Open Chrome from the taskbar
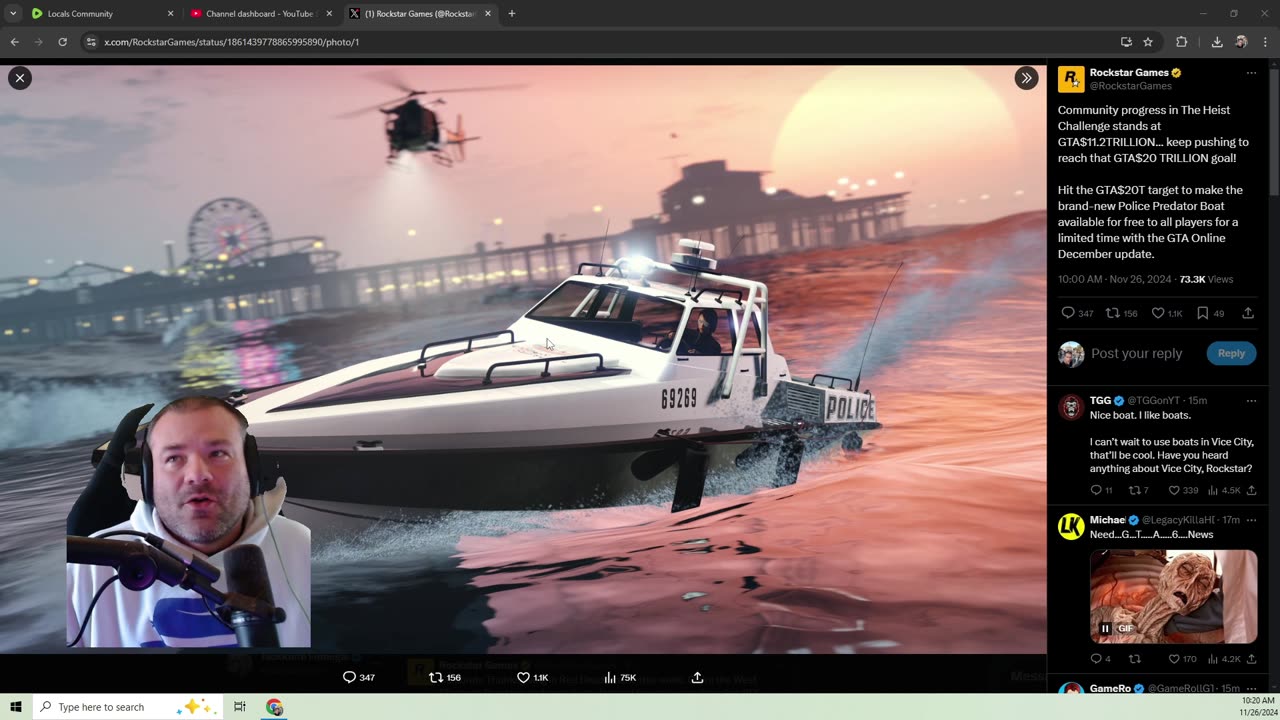Viewport: 1280px width, 720px height. [x=274, y=707]
